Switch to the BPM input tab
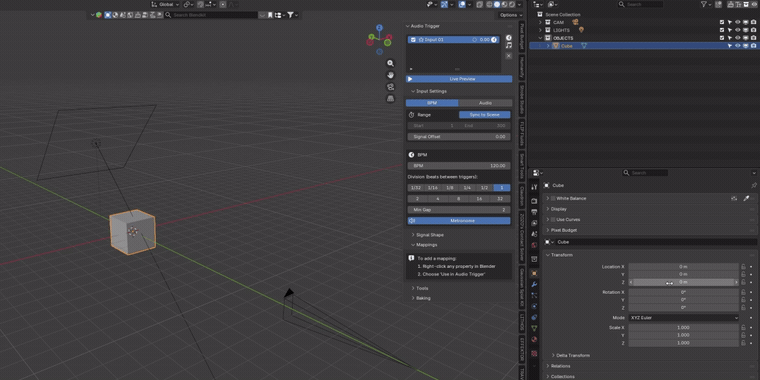This screenshot has height=380, width=760. tap(432, 103)
